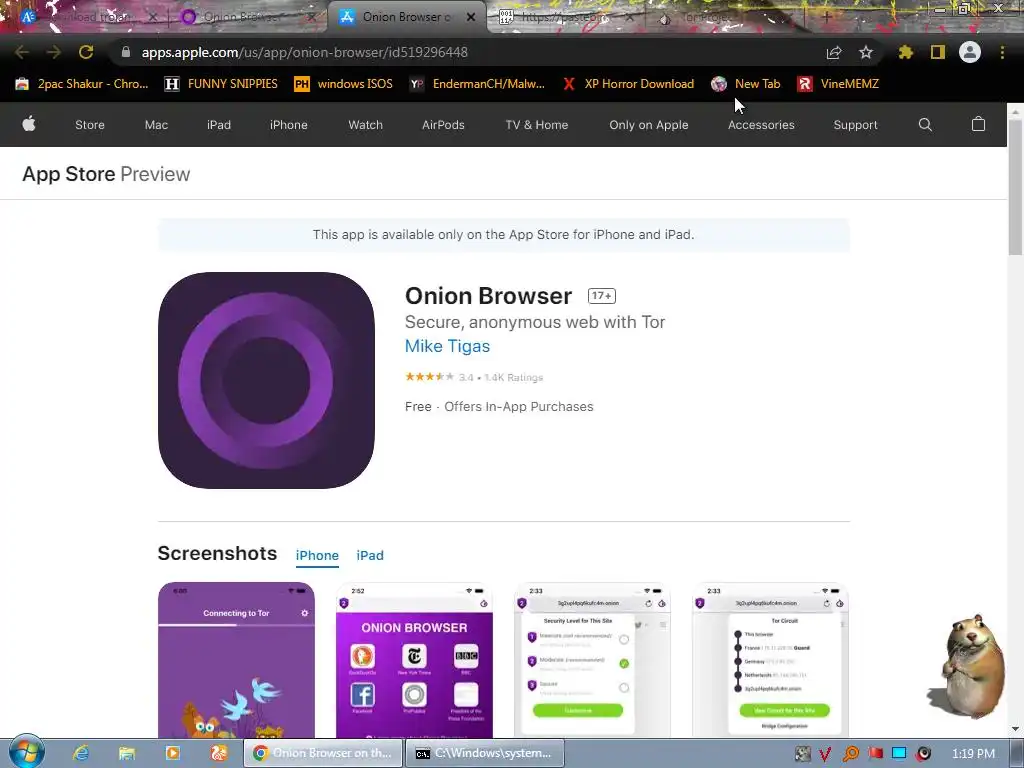This screenshot has height=768, width=1024.
Task: Open AirPods in Apple navigation
Action: click(x=443, y=125)
